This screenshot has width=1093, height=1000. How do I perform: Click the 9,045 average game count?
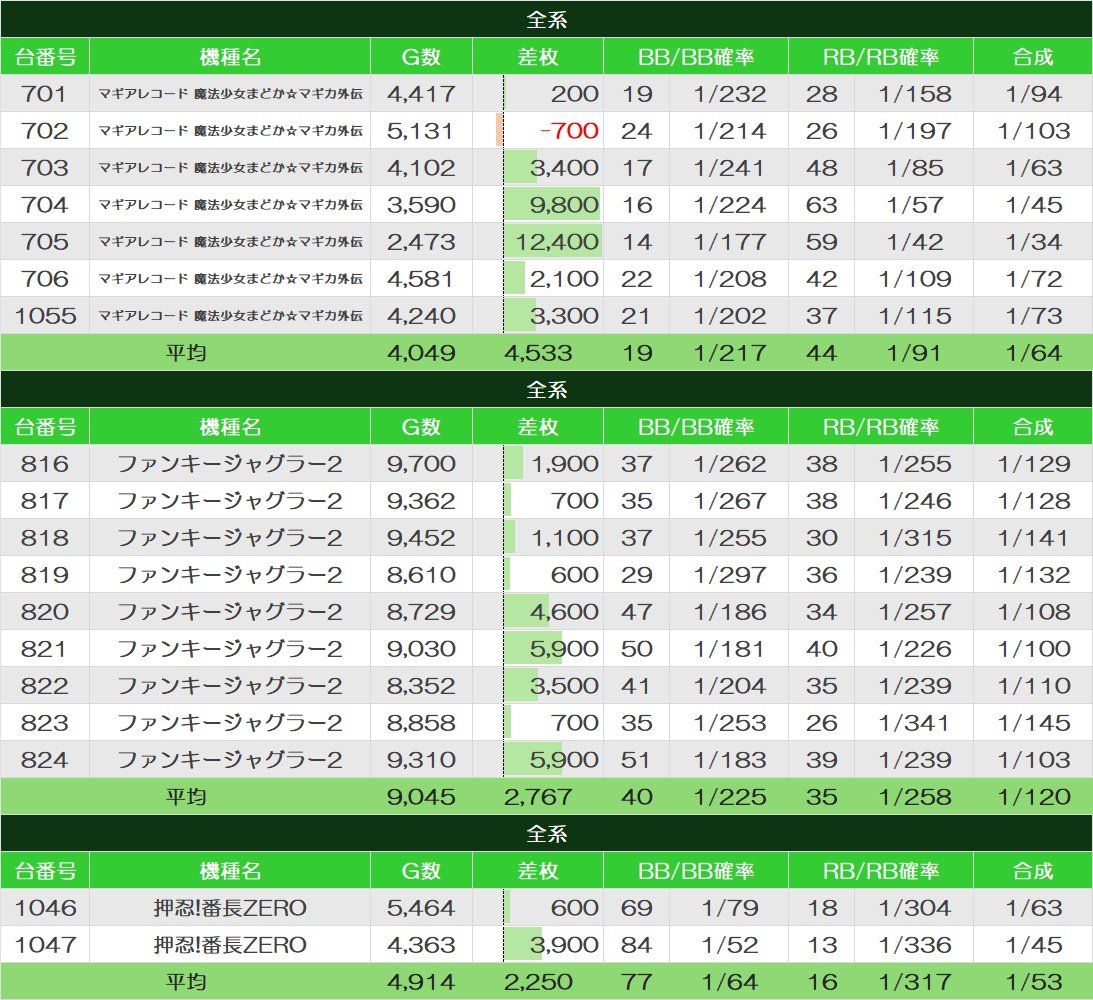click(x=421, y=796)
